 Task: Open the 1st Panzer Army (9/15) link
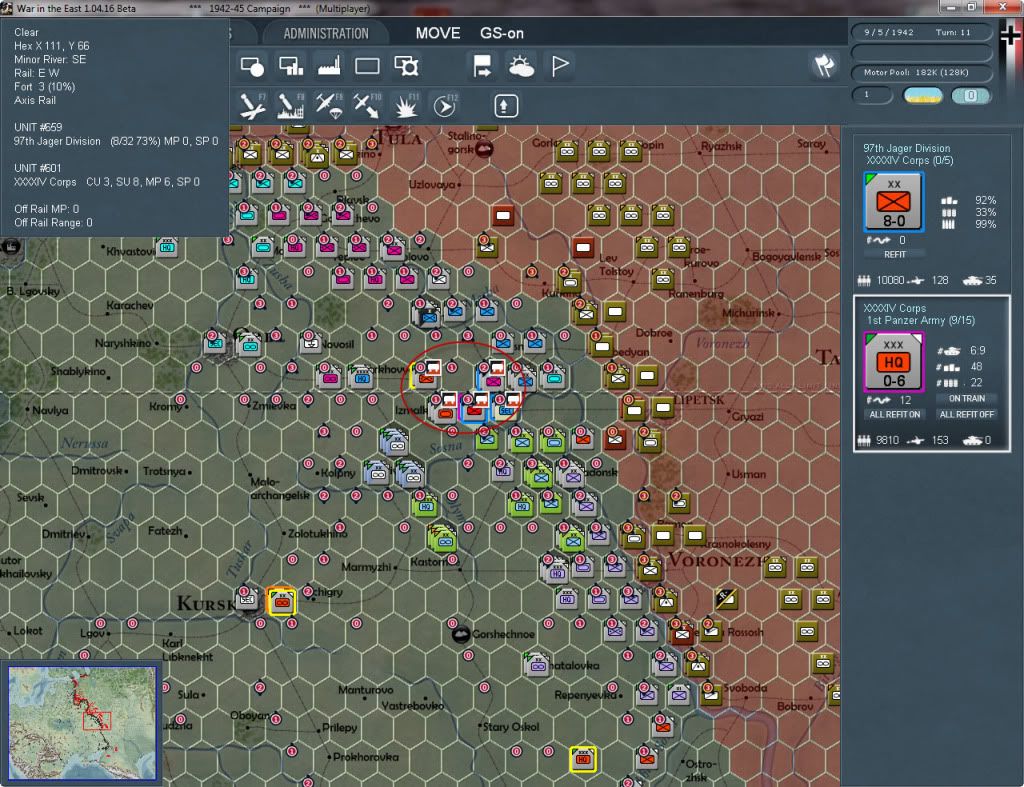(x=921, y=321)
